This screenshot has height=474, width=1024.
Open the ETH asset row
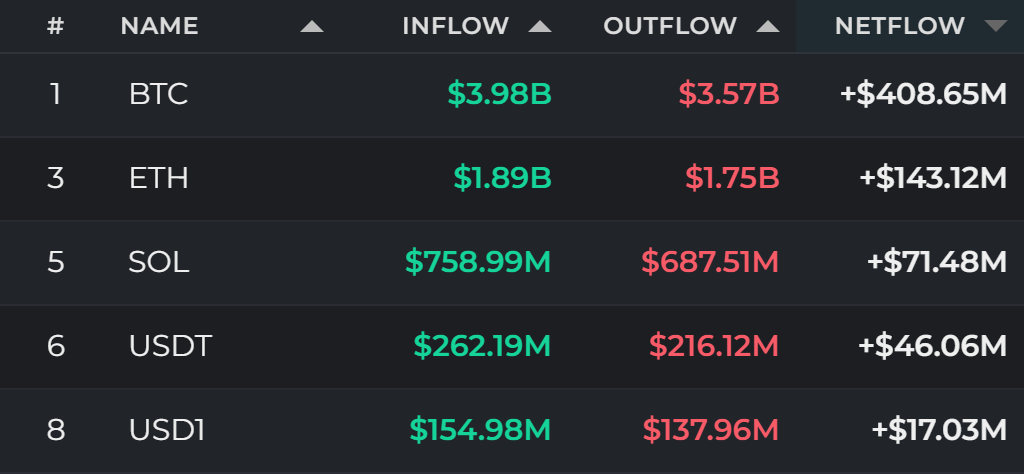[x=512, y=179]
